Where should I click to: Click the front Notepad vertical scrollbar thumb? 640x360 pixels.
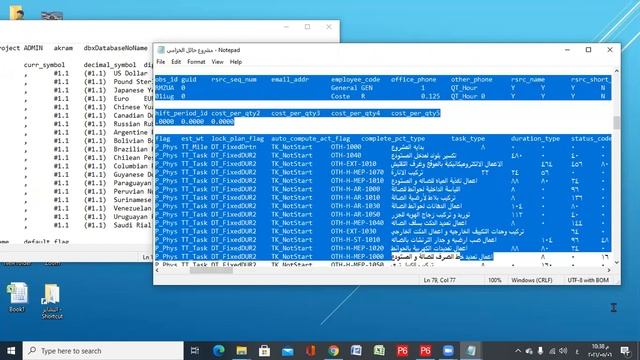pos(616,122)
